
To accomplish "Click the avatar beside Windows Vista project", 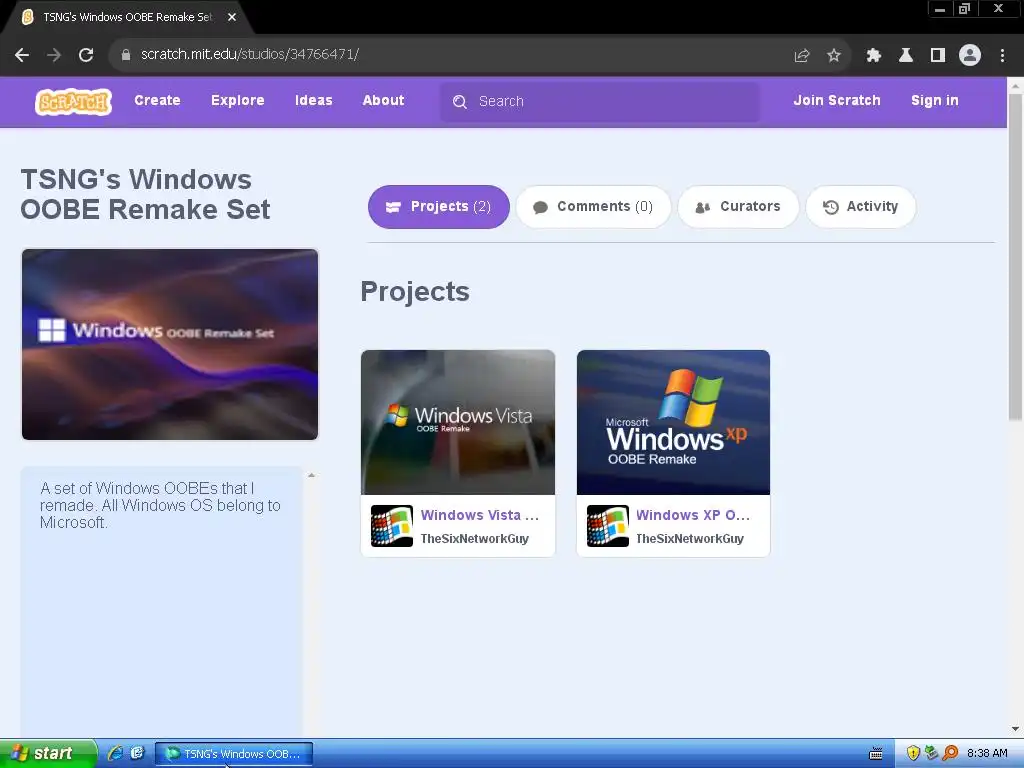I will (392, 526).
